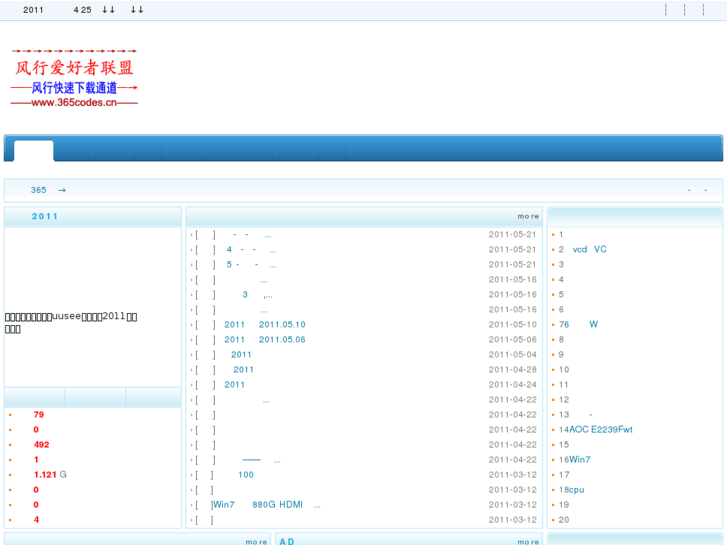
Task: Click the statistic value 492
Action: click(x=41, y=445)
